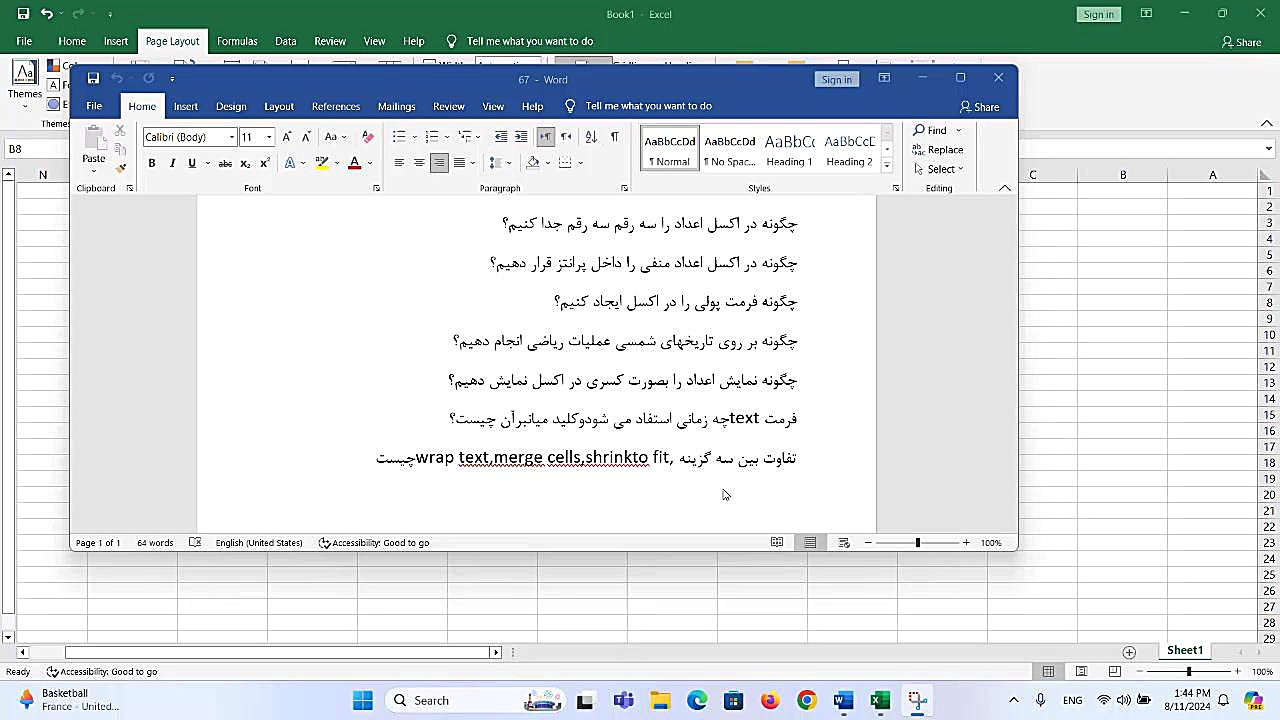Open the References tab in Word
Image resolution: width=1280 pixels, height=720 pixels.
pos(336,106)
